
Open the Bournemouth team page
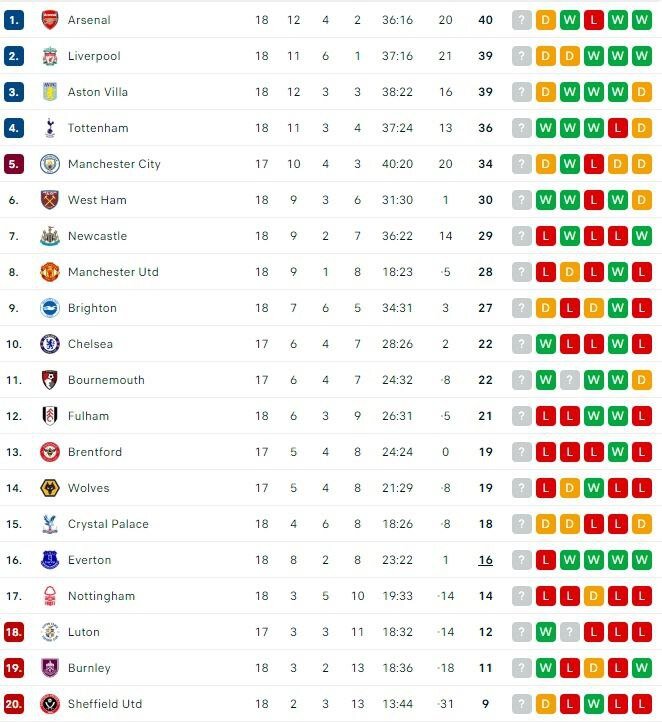click(106, 380)
